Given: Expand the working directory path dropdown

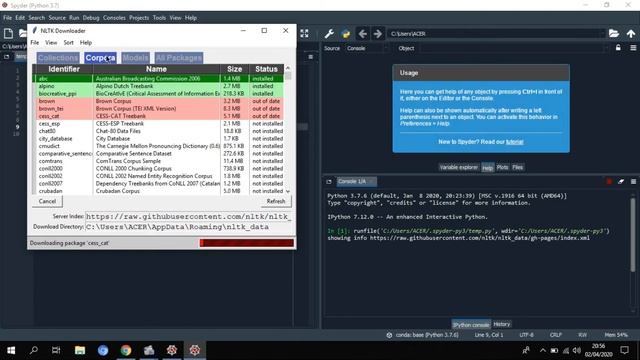Looking at the screenshot, I should pyautogui.click(x=602, y=34).
